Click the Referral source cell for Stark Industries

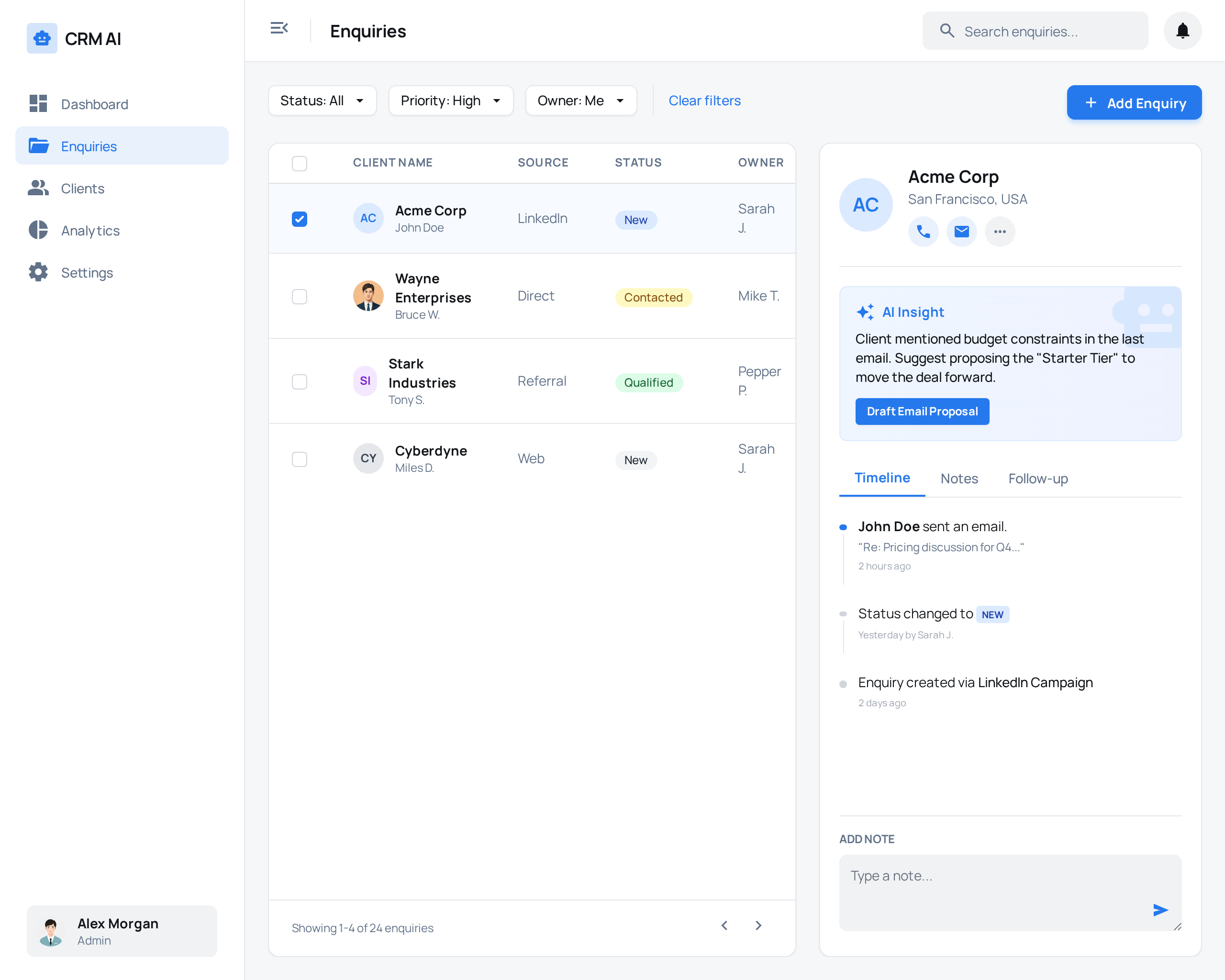pyautogui.click(x=542, y=380)
